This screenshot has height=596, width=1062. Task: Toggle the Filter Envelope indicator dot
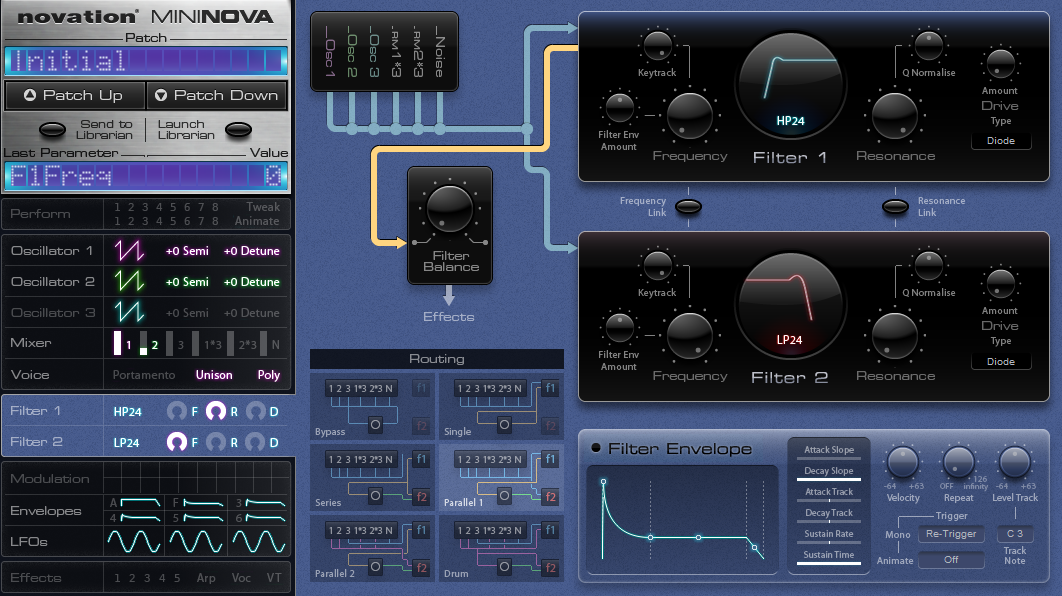point(596,448)
